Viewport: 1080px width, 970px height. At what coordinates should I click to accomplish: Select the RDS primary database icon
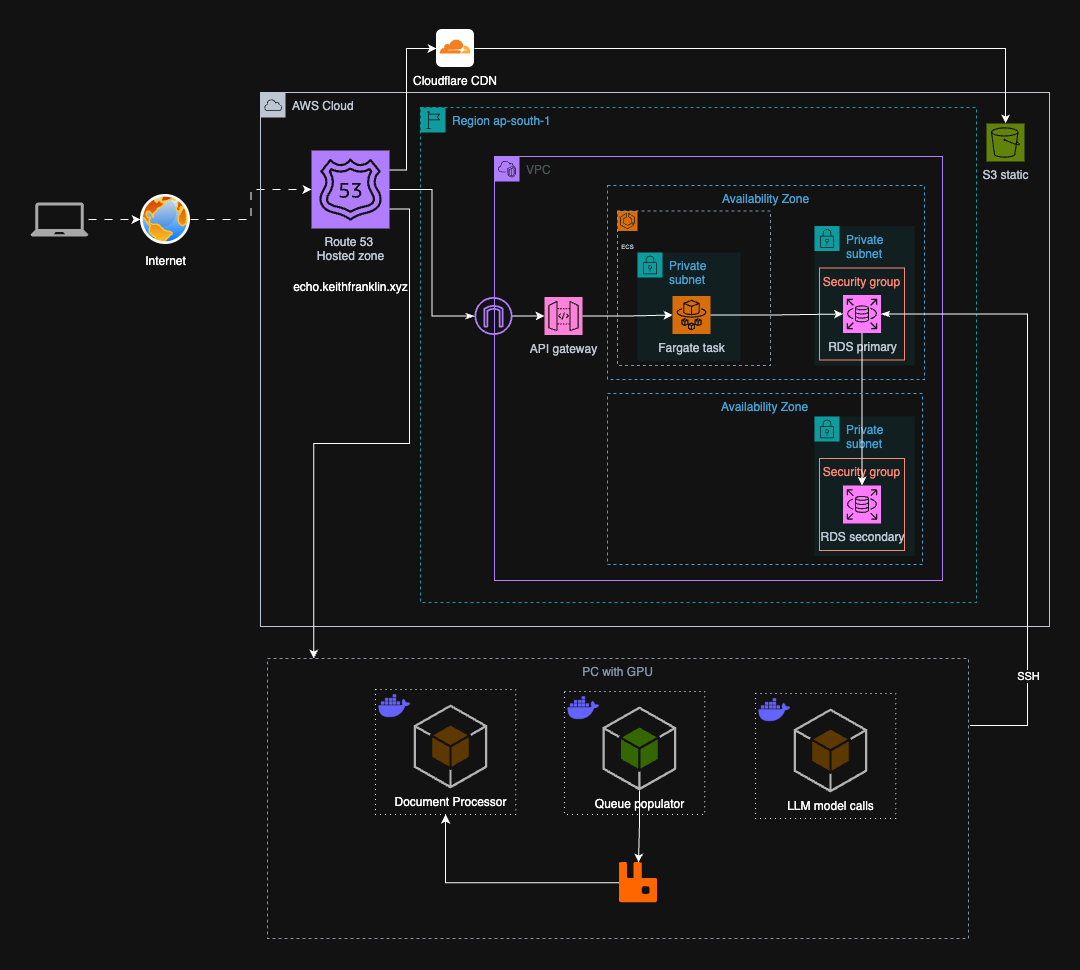[x=861, y=315]
